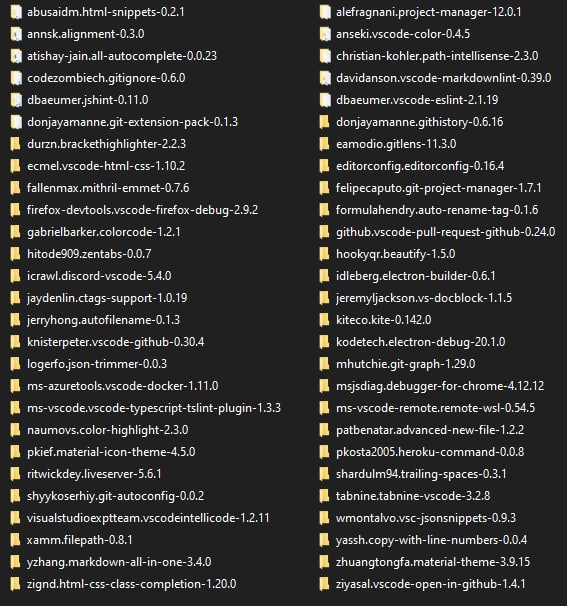Viewport: 567px width, 606px height.
Task: Click the folder icon beside christian-kohler.path-intellisense-2.3.0
Action: point(325,56)
